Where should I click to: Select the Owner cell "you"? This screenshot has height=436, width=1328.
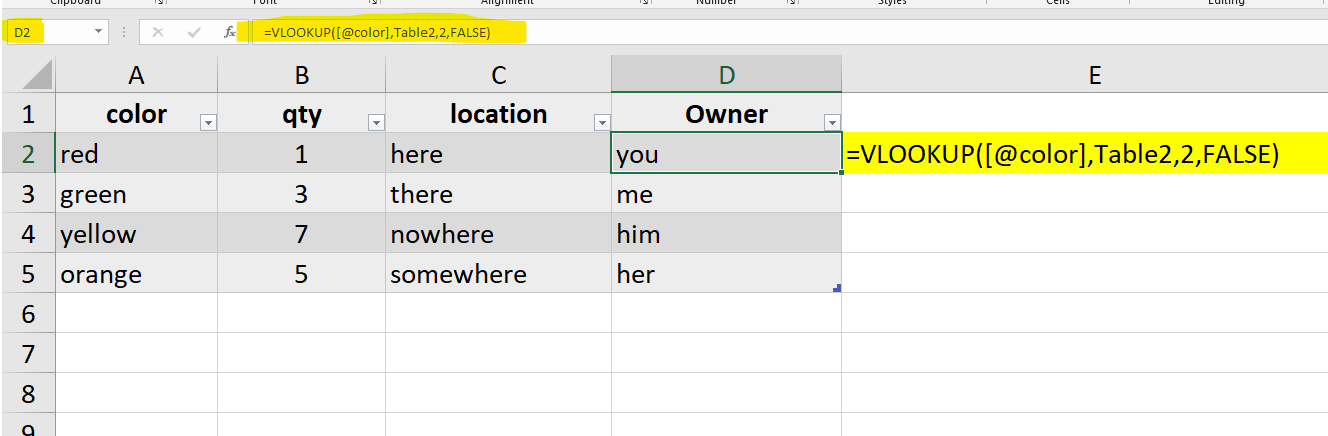[727, 153]
